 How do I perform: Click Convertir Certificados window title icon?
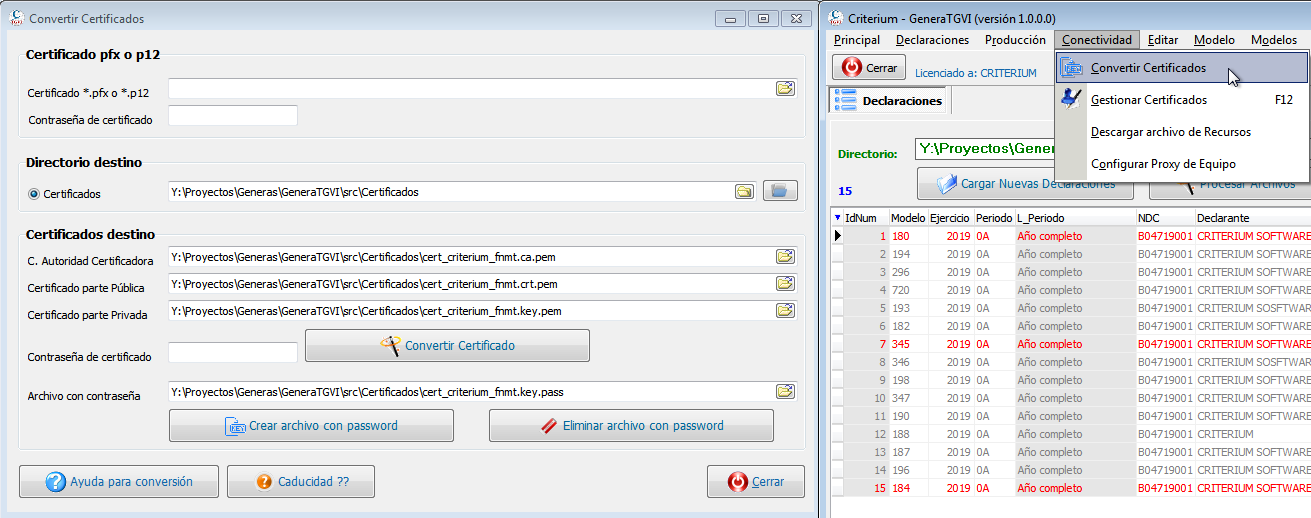pos(16,18)
